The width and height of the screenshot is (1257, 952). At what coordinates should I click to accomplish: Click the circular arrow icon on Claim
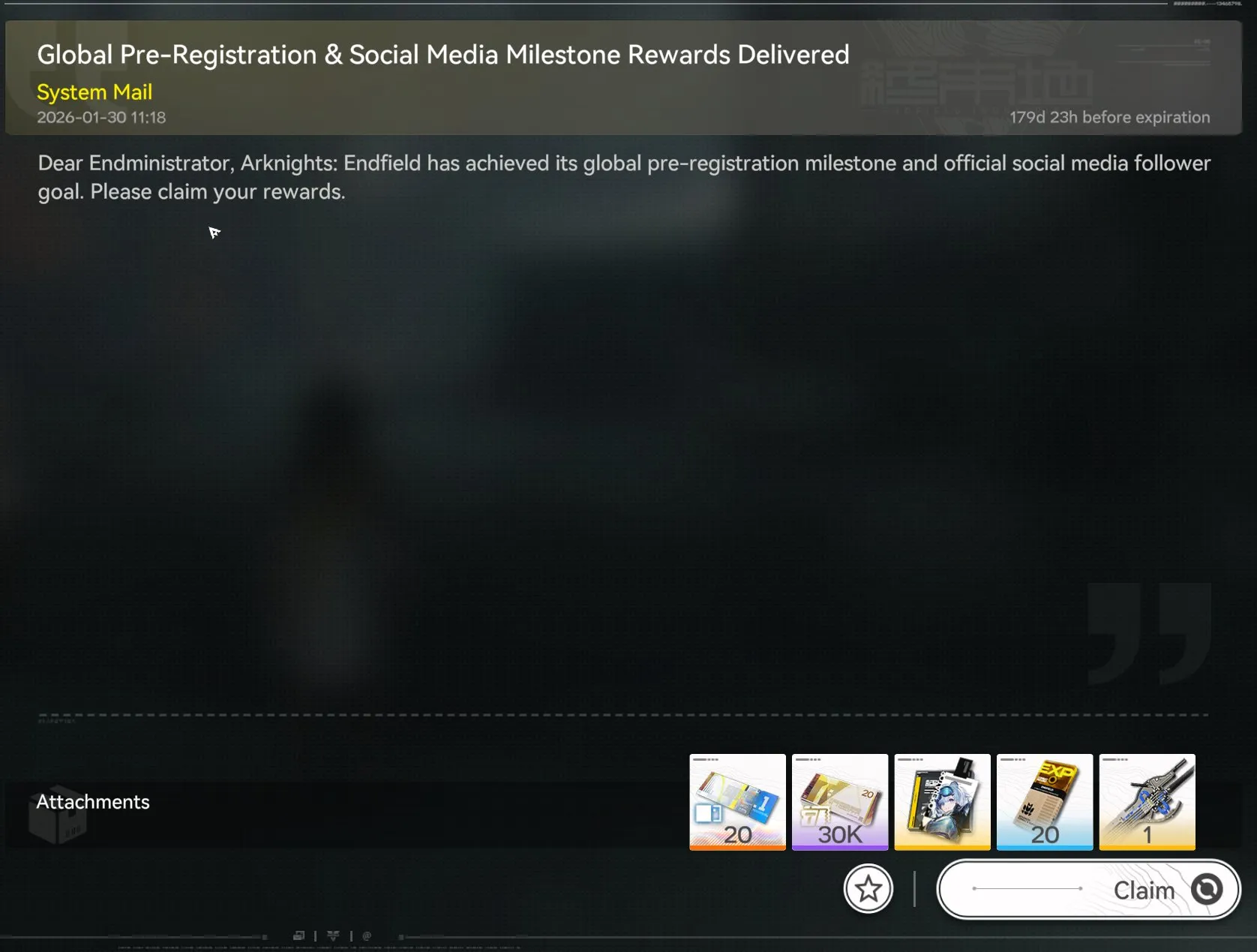coord(1207,890)
